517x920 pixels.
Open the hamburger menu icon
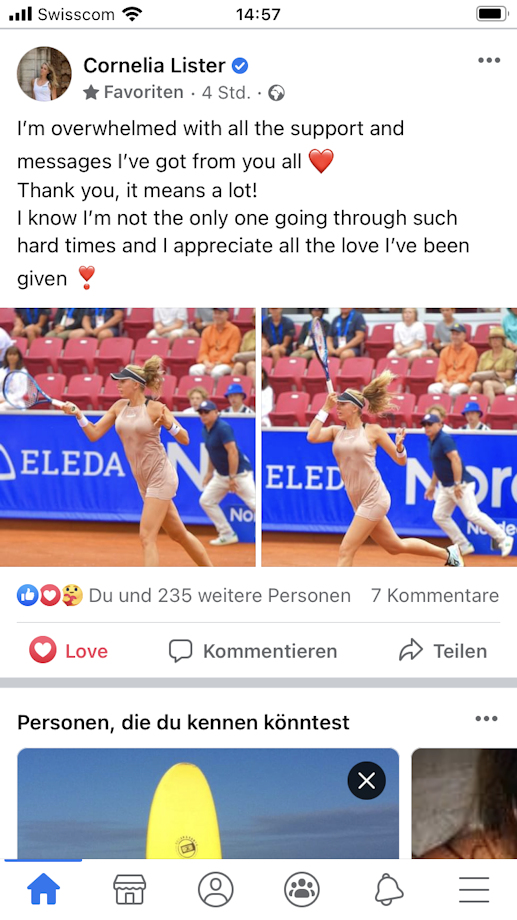tap(474, 889)
